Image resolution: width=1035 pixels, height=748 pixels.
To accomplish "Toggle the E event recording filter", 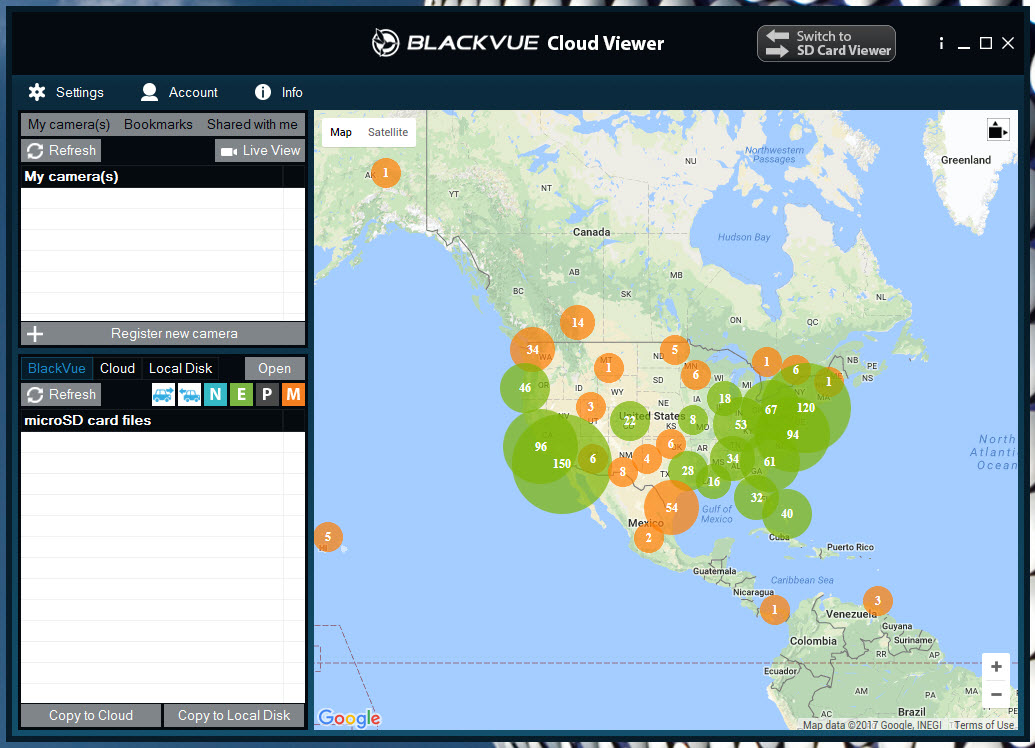I will (x=242, y=395).
